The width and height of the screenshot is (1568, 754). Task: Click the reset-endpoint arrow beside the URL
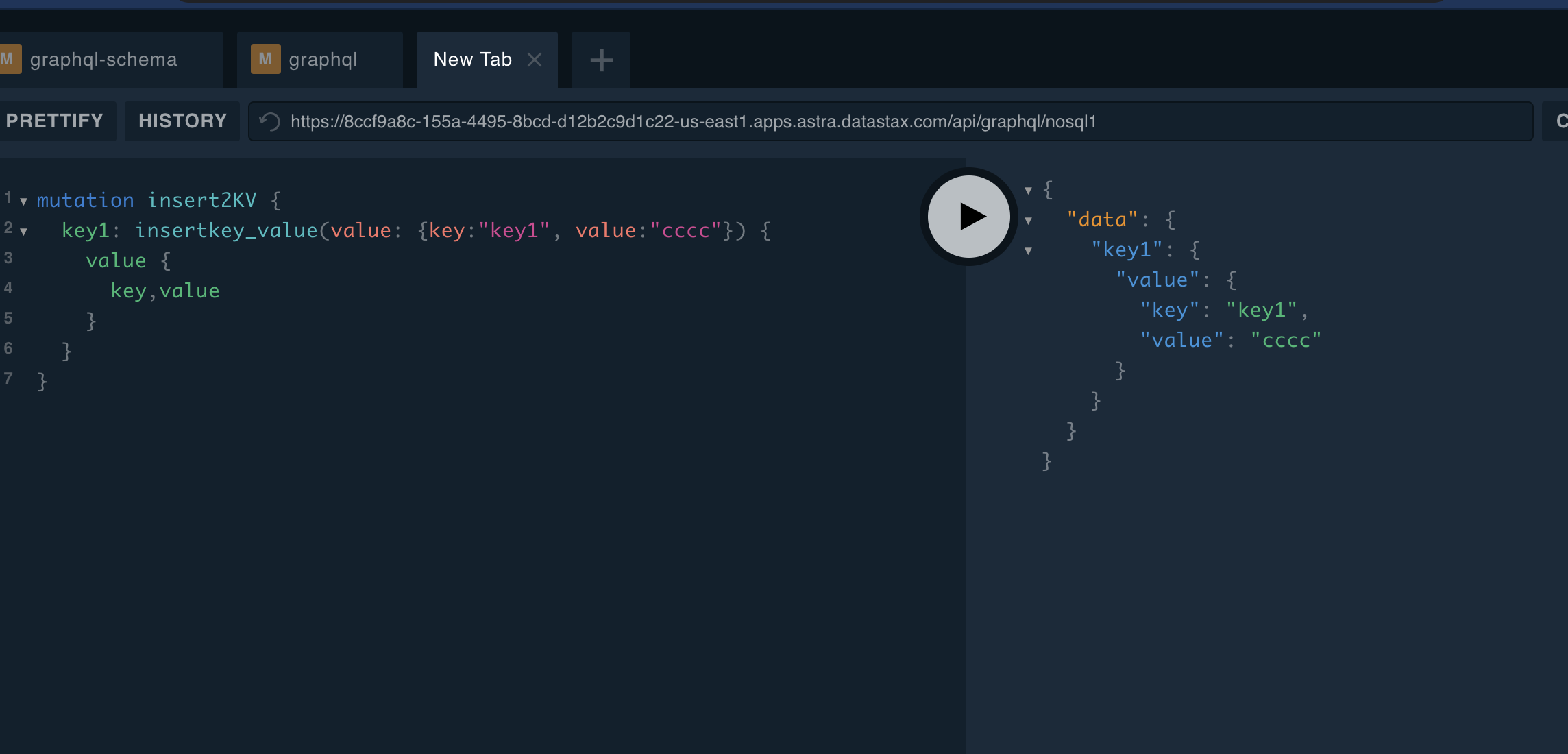pos(269,121)
